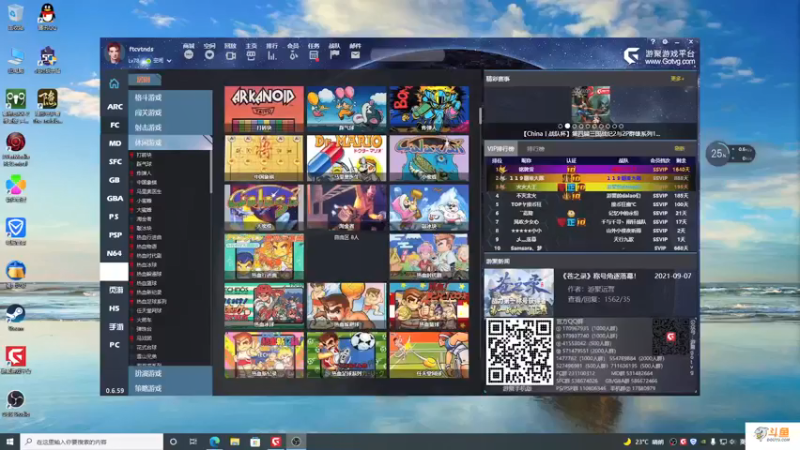Expand the second-to-last category at list bottom
The image size is (800, 450).
(x=170, y=373)
